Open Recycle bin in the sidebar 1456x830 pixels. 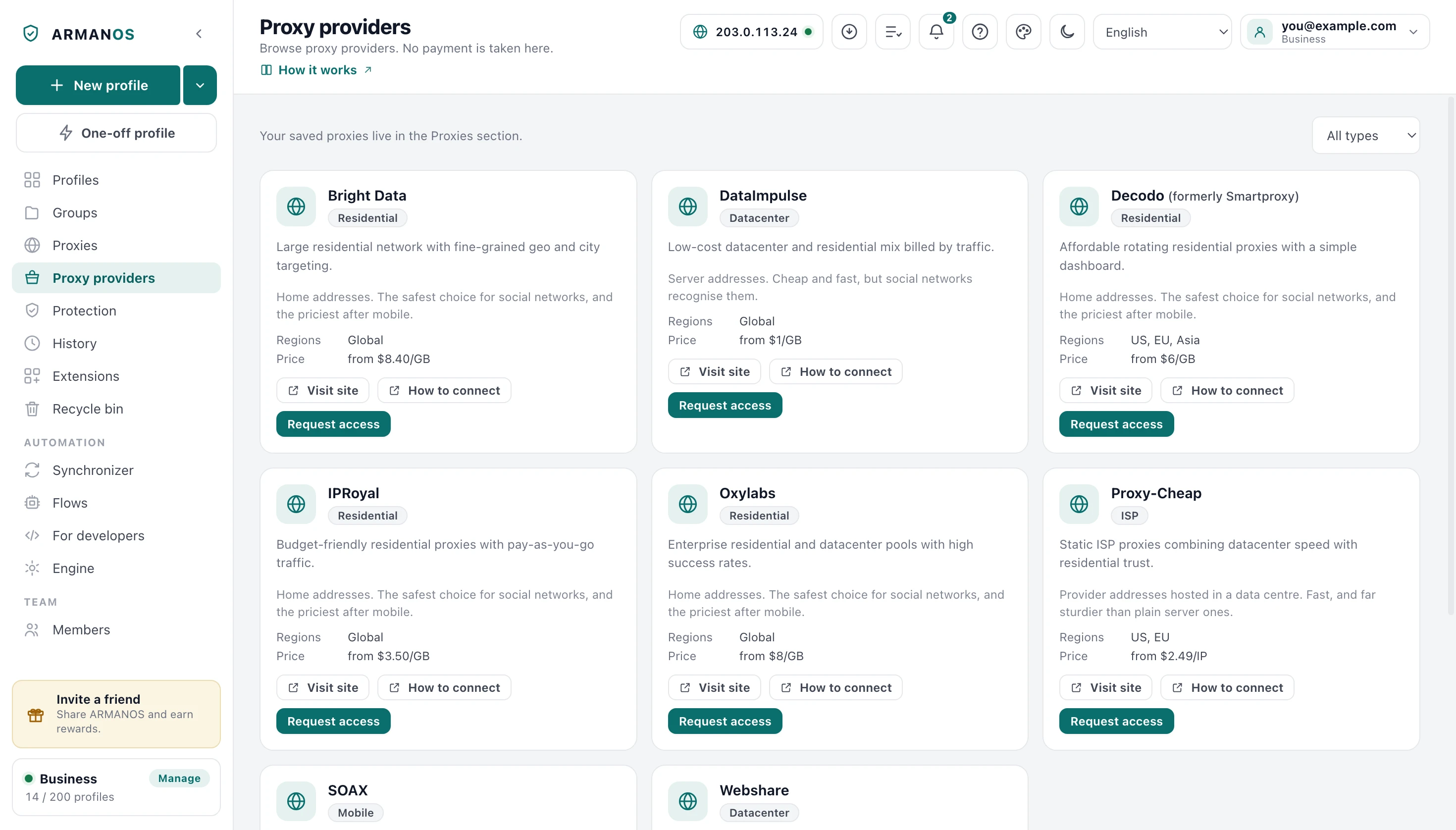(116, 409)
